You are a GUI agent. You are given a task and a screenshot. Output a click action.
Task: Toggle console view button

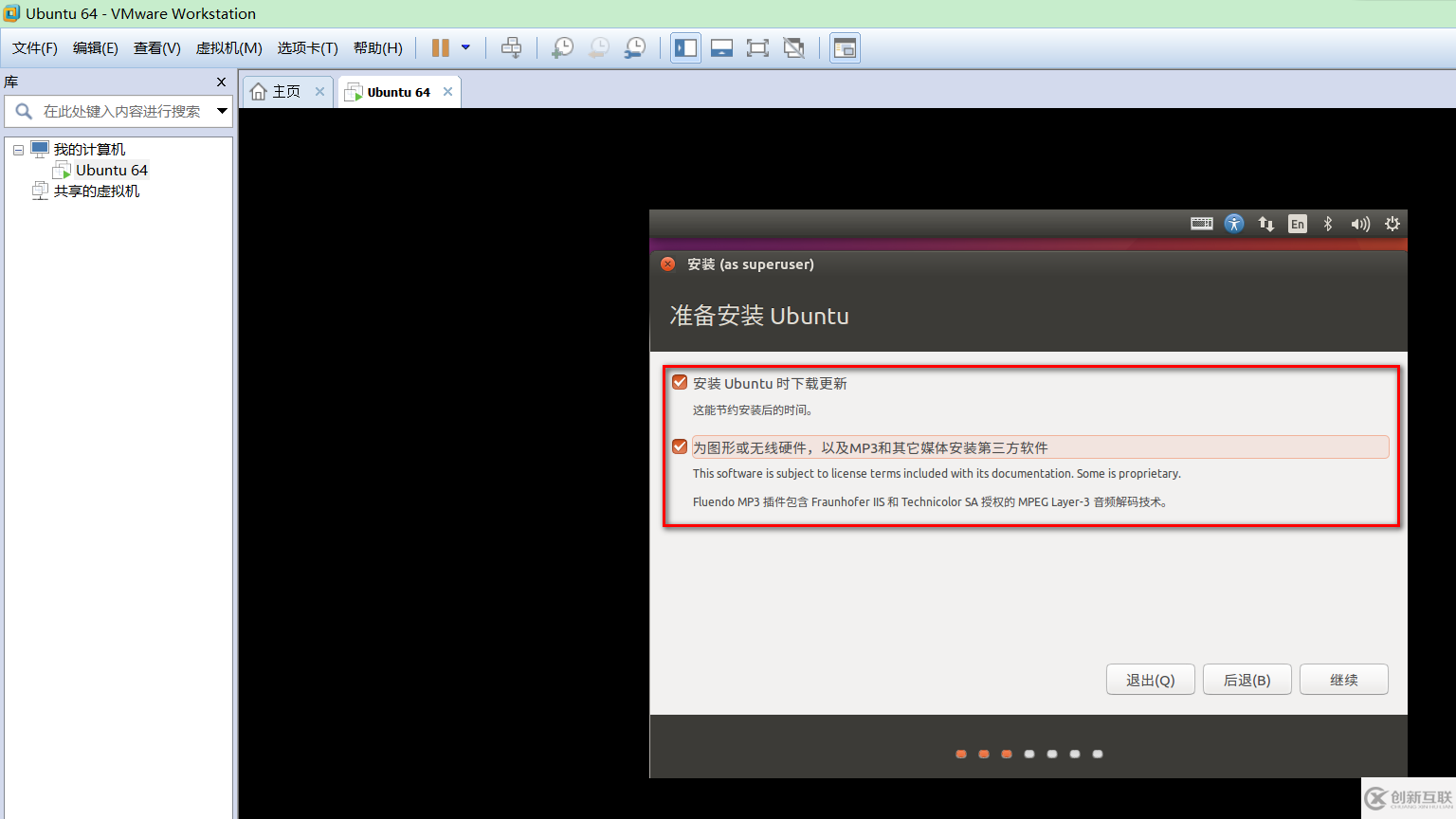(x=845, y=47)
